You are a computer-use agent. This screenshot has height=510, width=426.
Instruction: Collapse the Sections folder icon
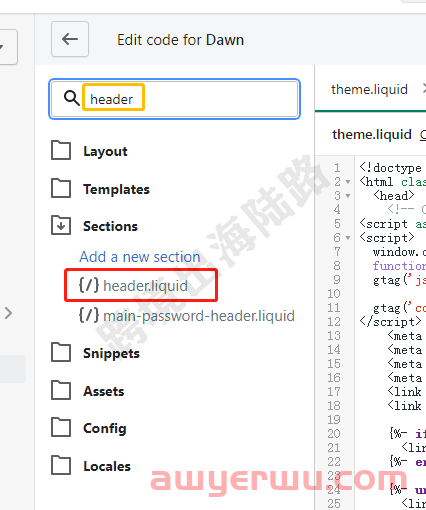(61, 226)
